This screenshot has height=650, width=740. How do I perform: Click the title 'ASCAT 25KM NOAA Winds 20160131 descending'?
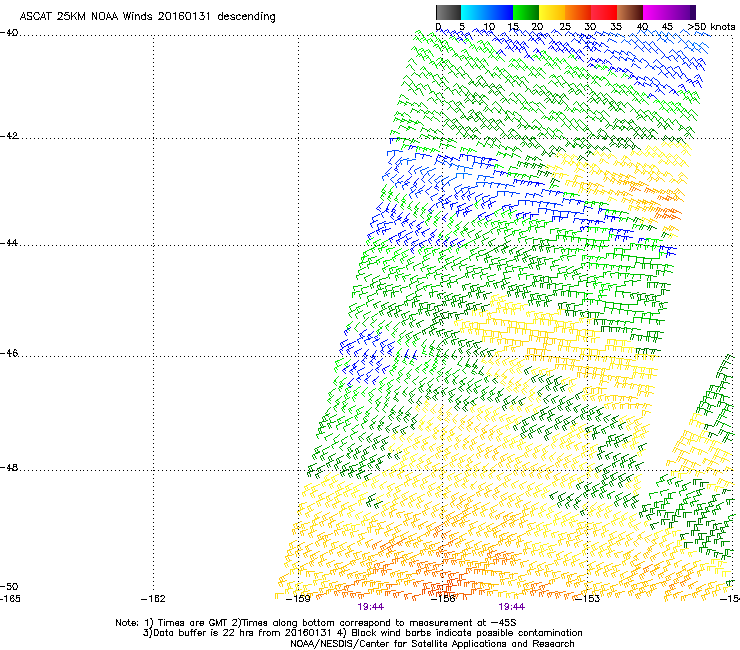(x=147, y=17)
